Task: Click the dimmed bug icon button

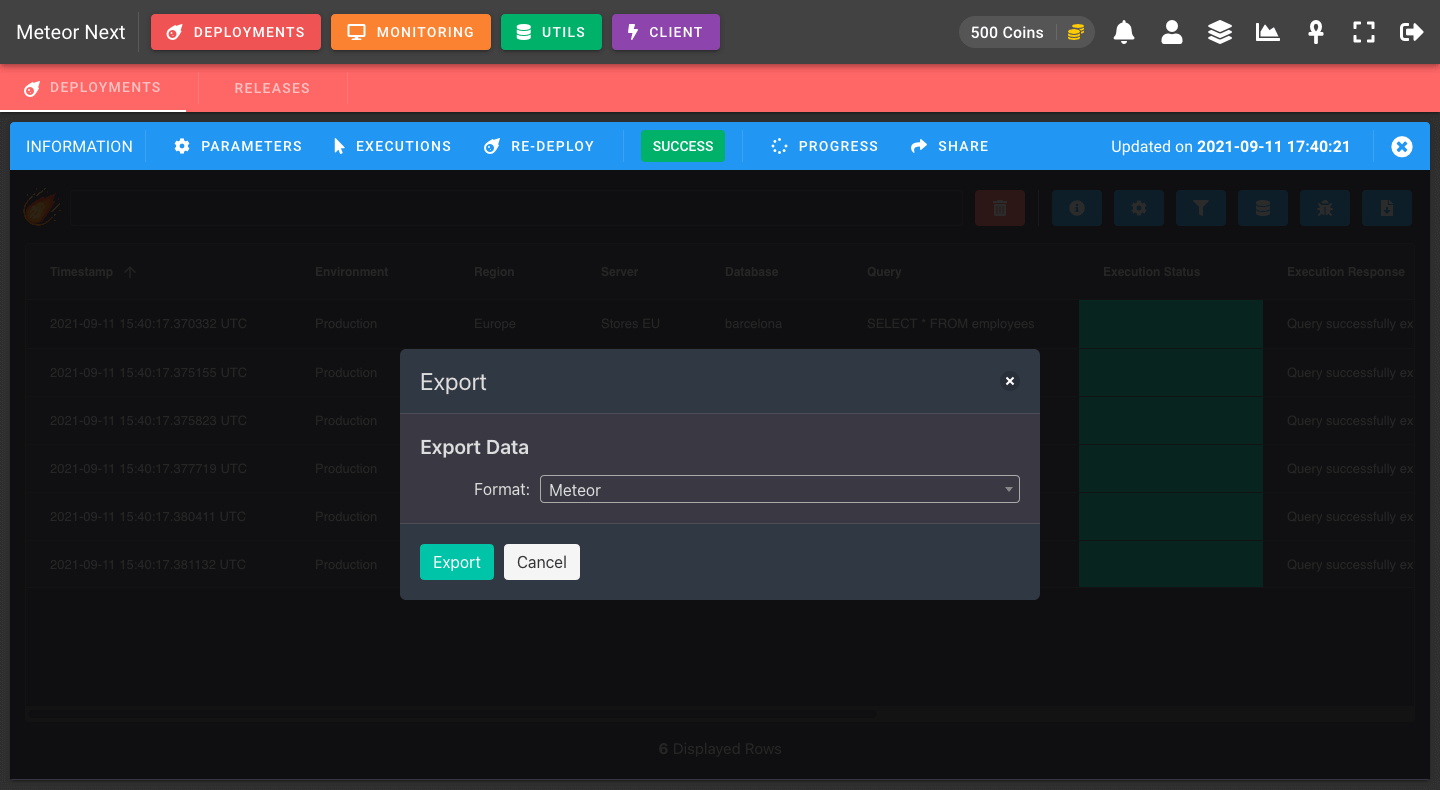Action: tap(1325, 208)
